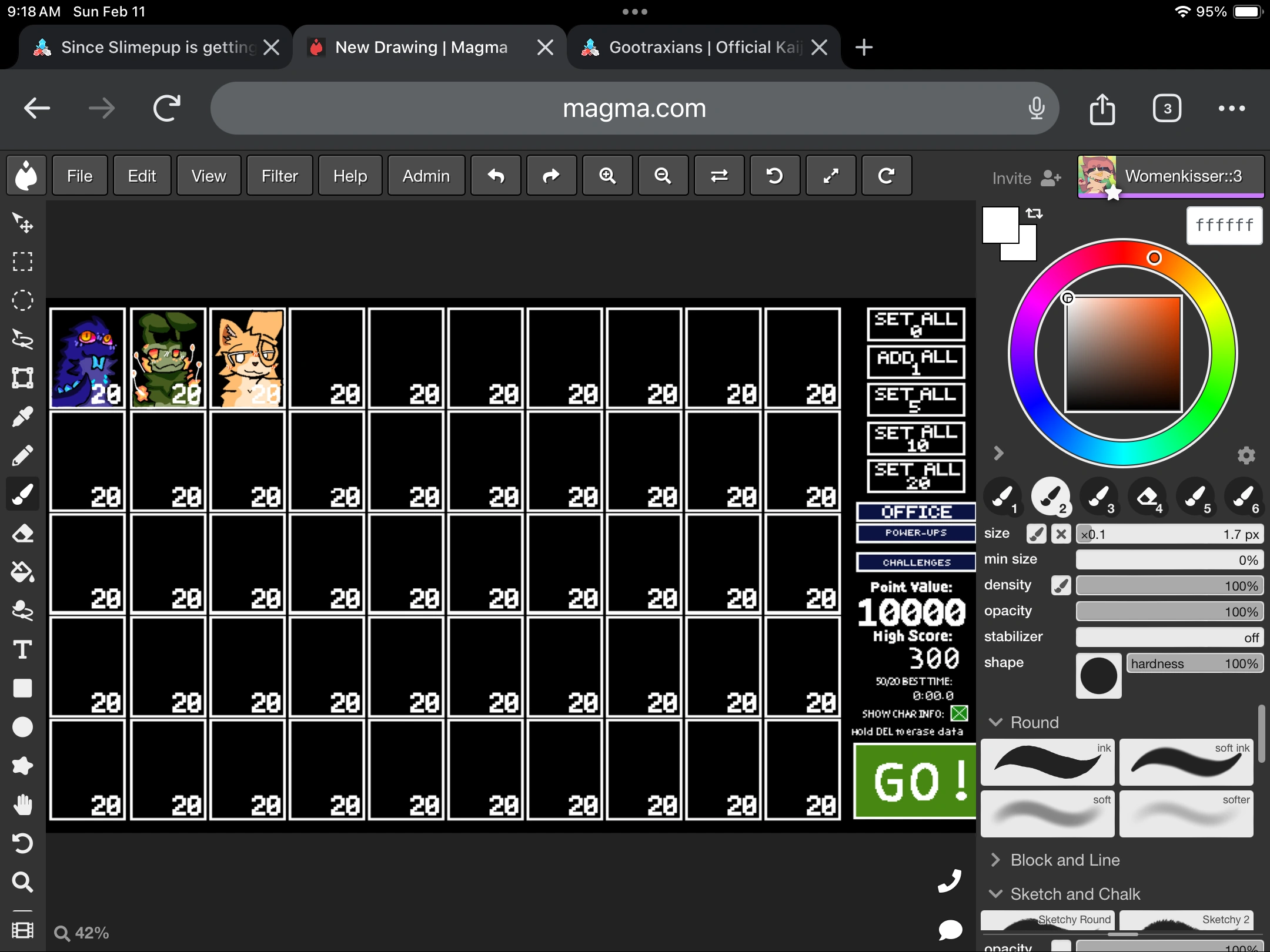Viewport: 1270px width, 952px height.
Task: Click the Zoom In toolbar button
Action: pos(607,176)
